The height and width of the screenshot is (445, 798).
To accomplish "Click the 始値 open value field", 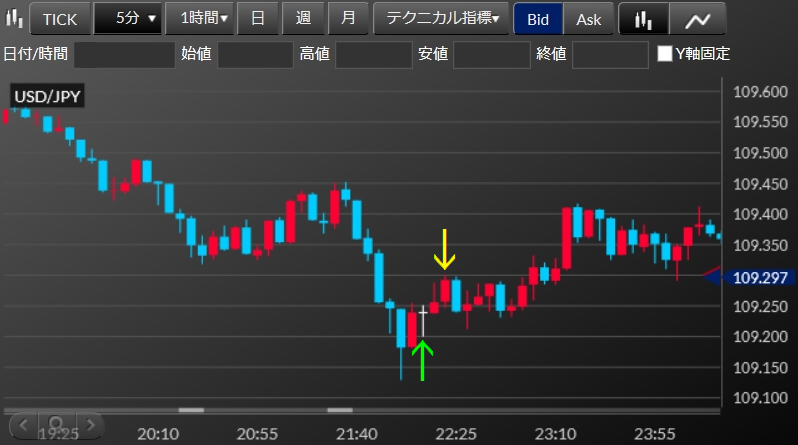I will tap(255, 54).
